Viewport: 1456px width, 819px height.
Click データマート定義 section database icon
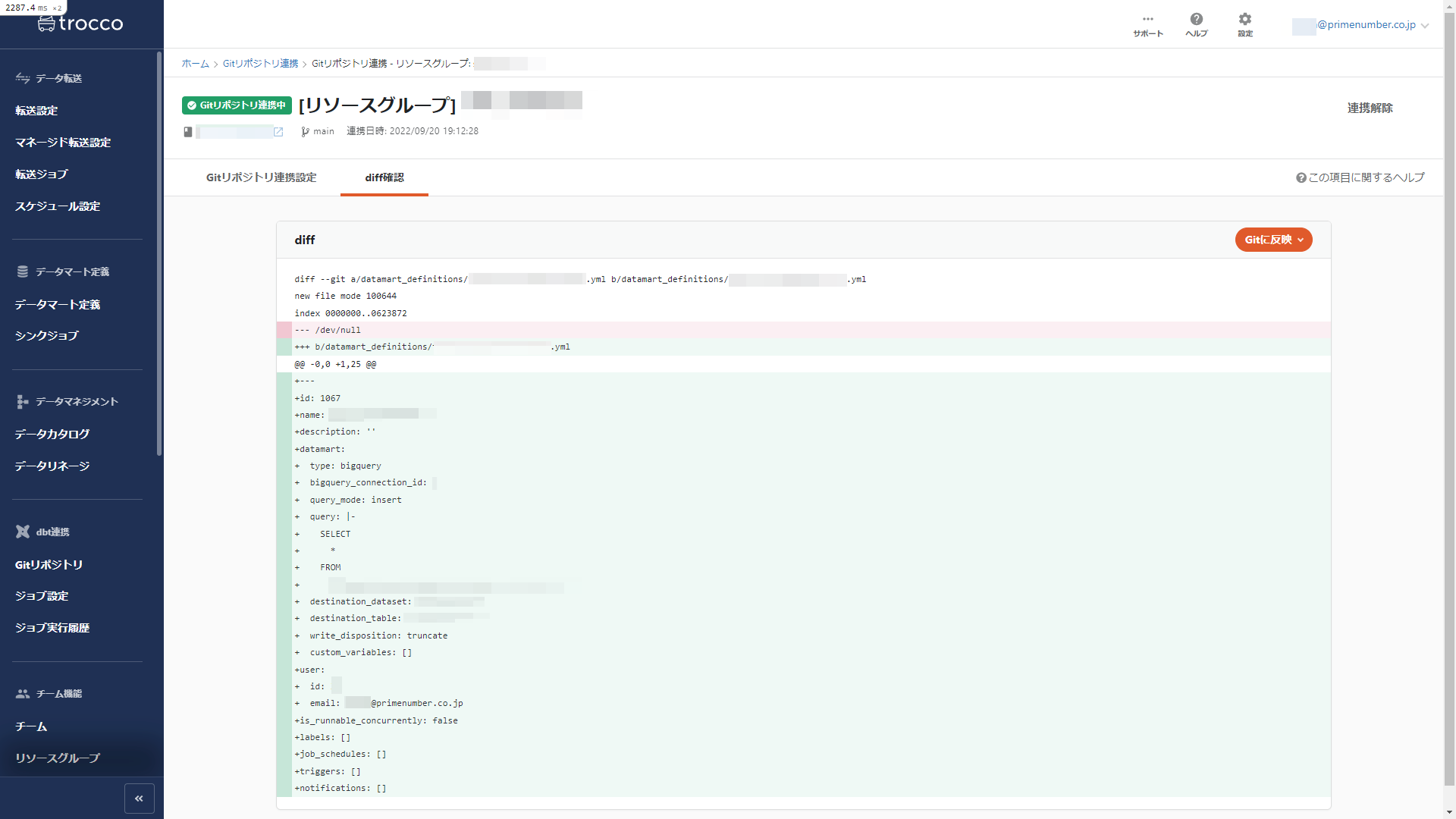tap(23, 271)
